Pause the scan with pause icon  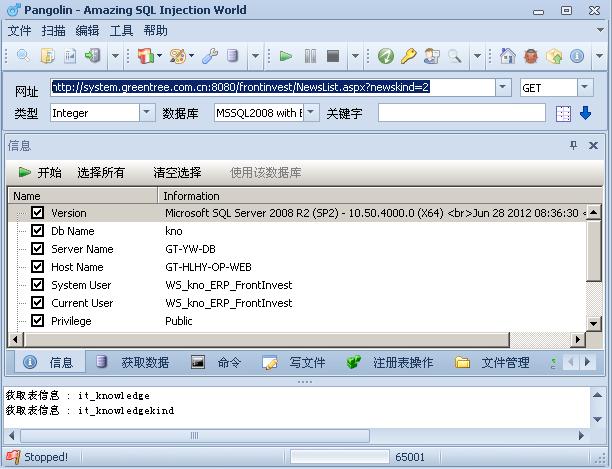pos(310,56)
